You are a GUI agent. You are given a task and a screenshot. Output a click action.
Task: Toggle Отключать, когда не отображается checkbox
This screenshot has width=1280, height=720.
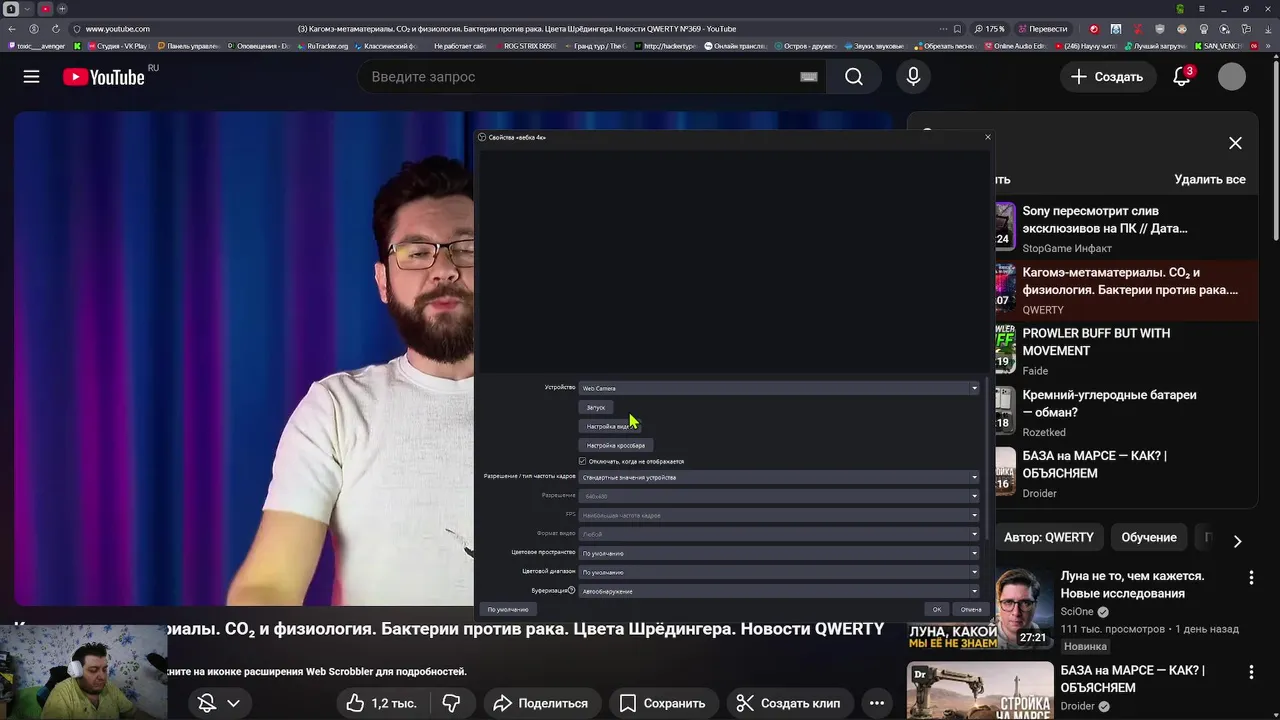[x=582, y=461]
